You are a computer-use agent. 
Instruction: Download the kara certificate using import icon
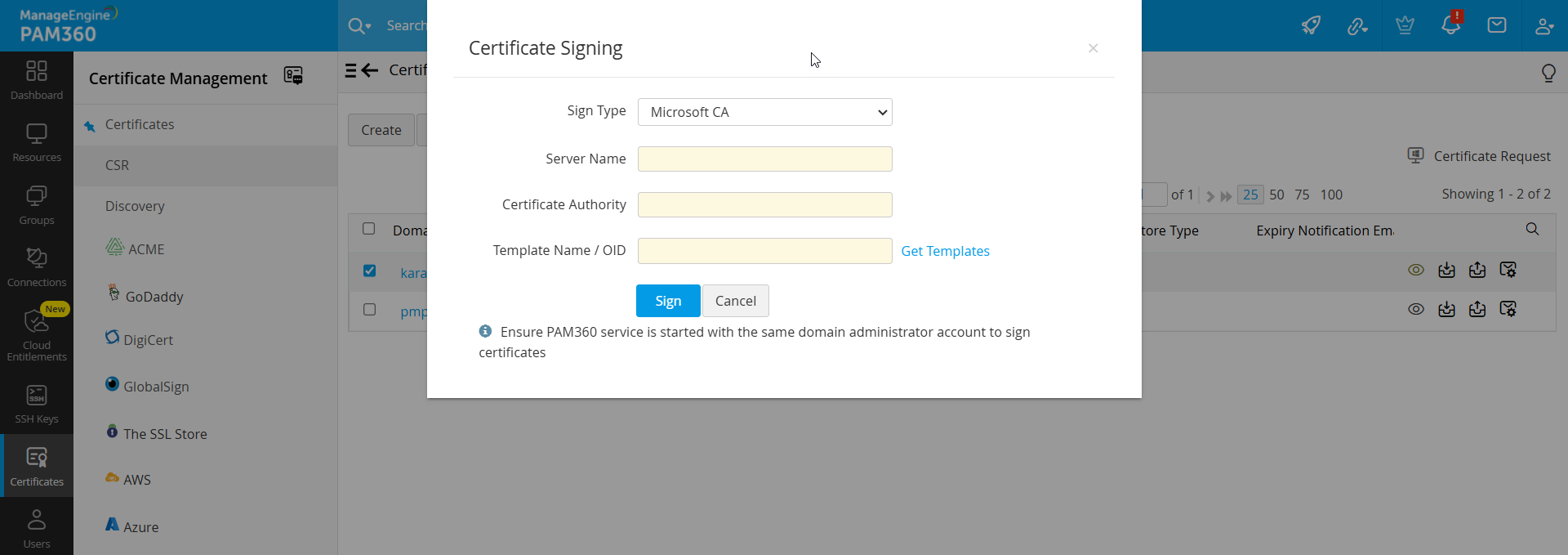pyautogui.click(x=1447, y=270)
